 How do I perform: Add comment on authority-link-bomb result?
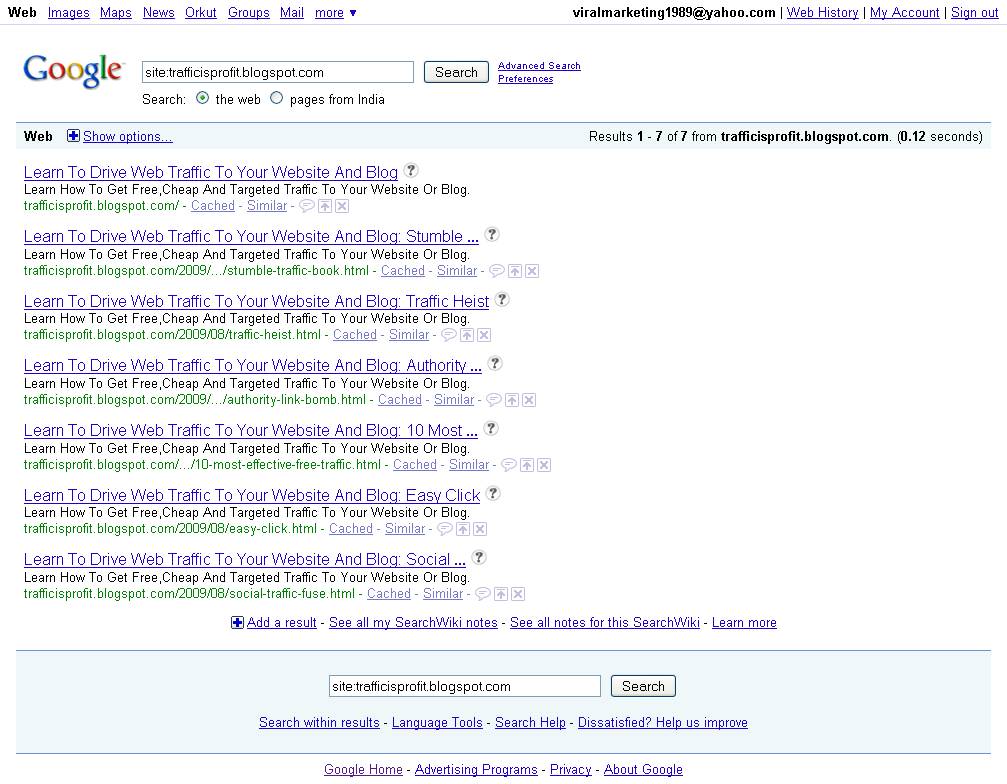[493, 400]
